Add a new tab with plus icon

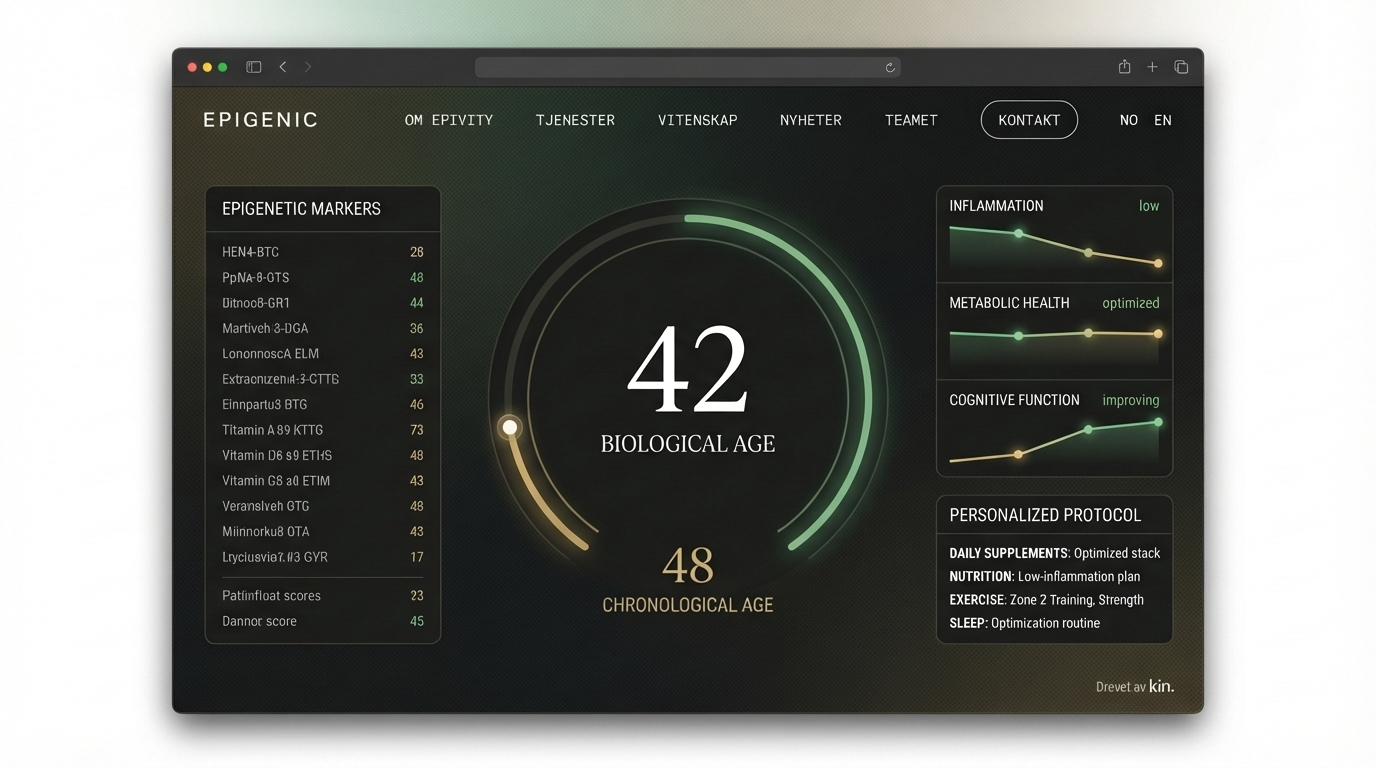1152,67
